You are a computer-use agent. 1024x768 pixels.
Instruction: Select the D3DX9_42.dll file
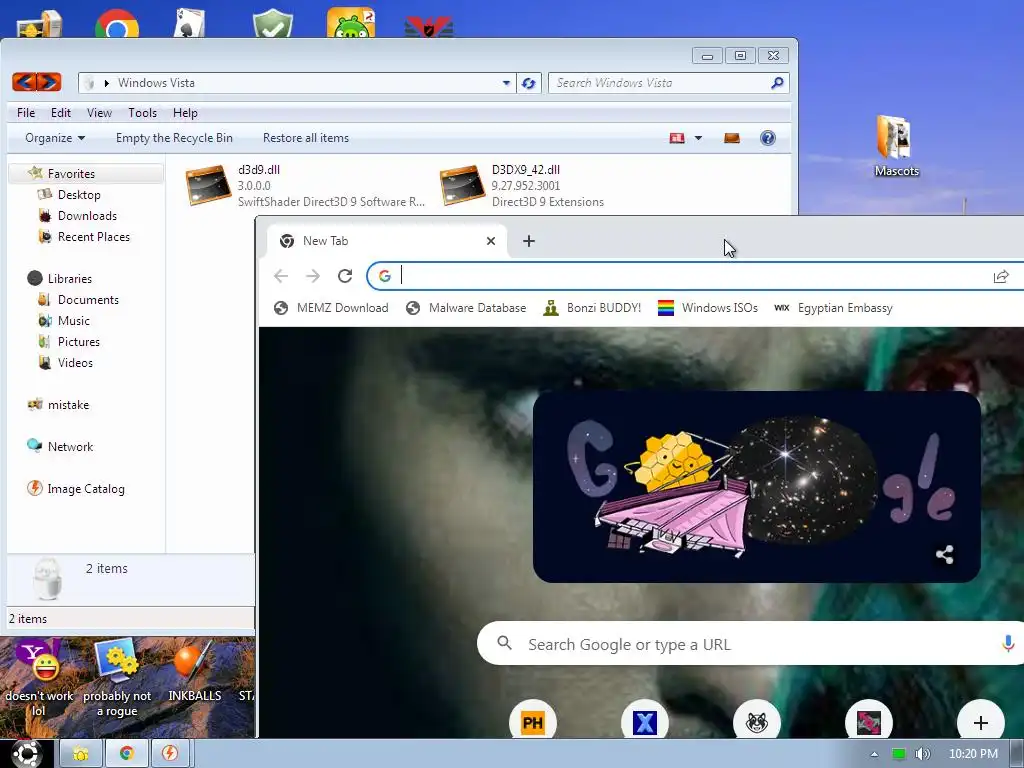522,185
